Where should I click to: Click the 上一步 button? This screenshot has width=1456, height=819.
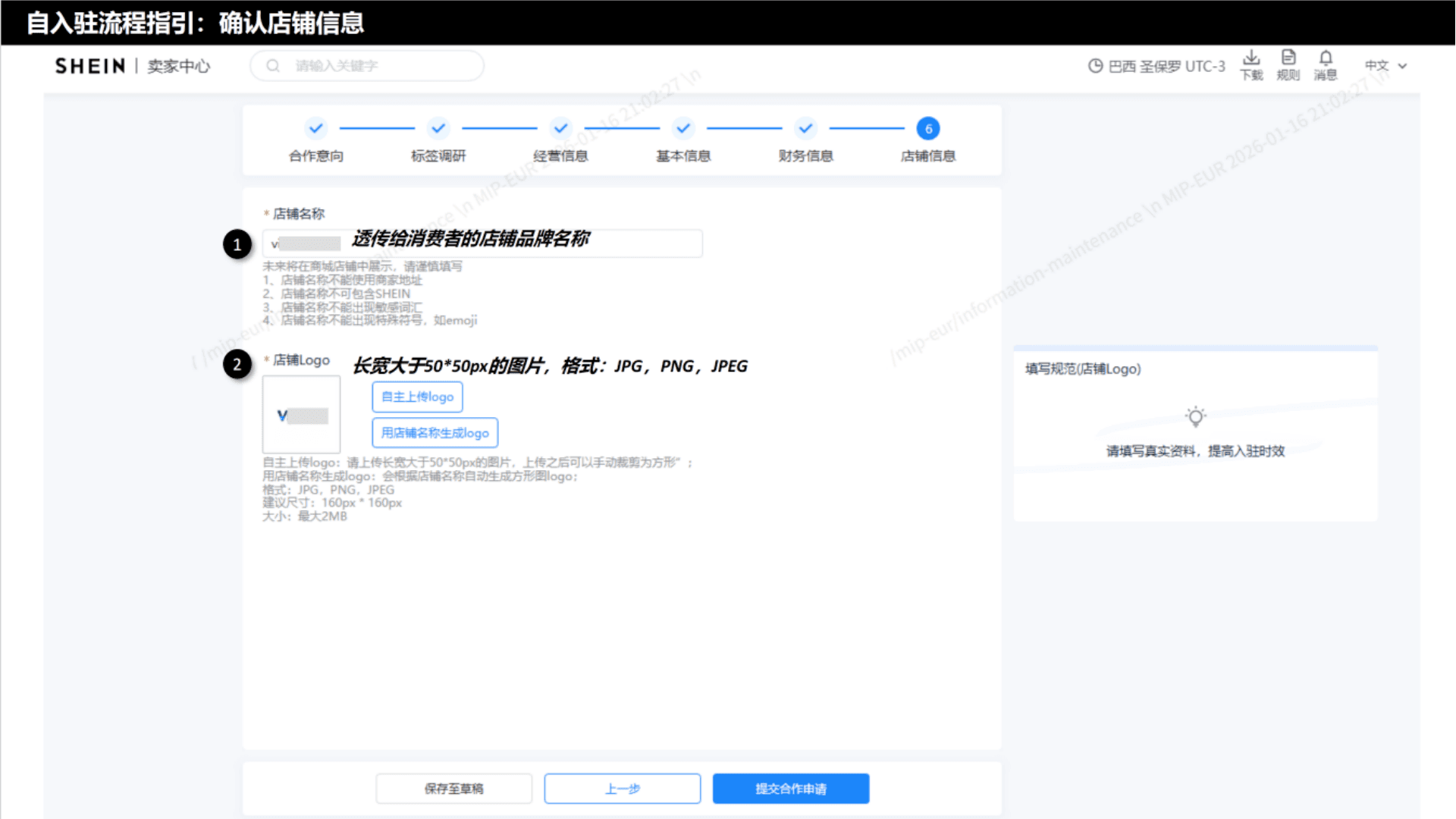(x=623, y=789)
